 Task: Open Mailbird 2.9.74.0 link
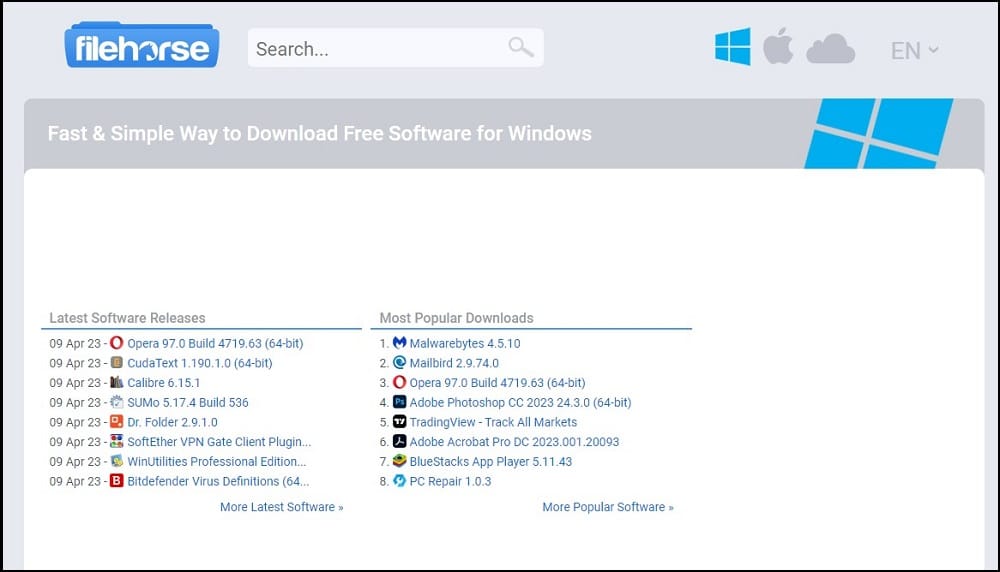[x=454, y=363]
